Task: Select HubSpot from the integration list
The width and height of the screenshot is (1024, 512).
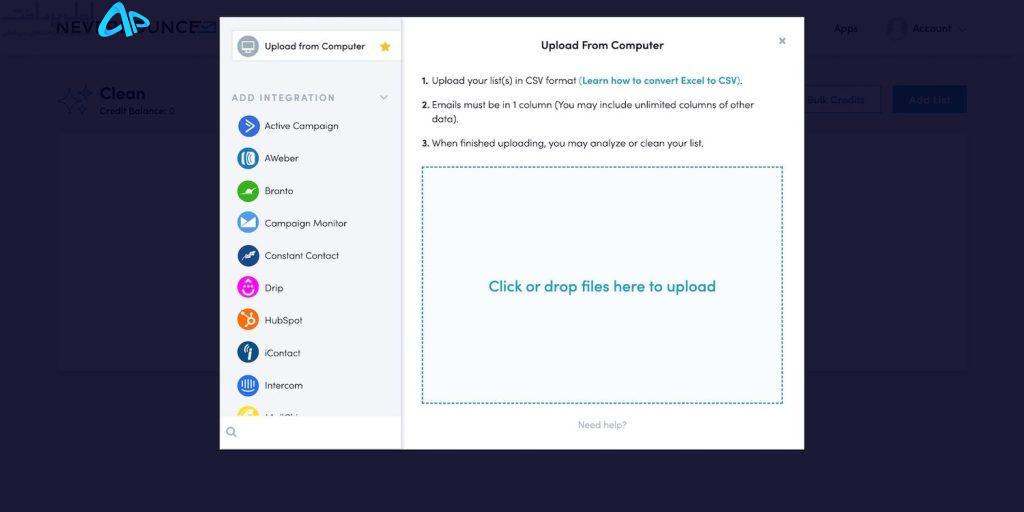Action: click(283, 320)
